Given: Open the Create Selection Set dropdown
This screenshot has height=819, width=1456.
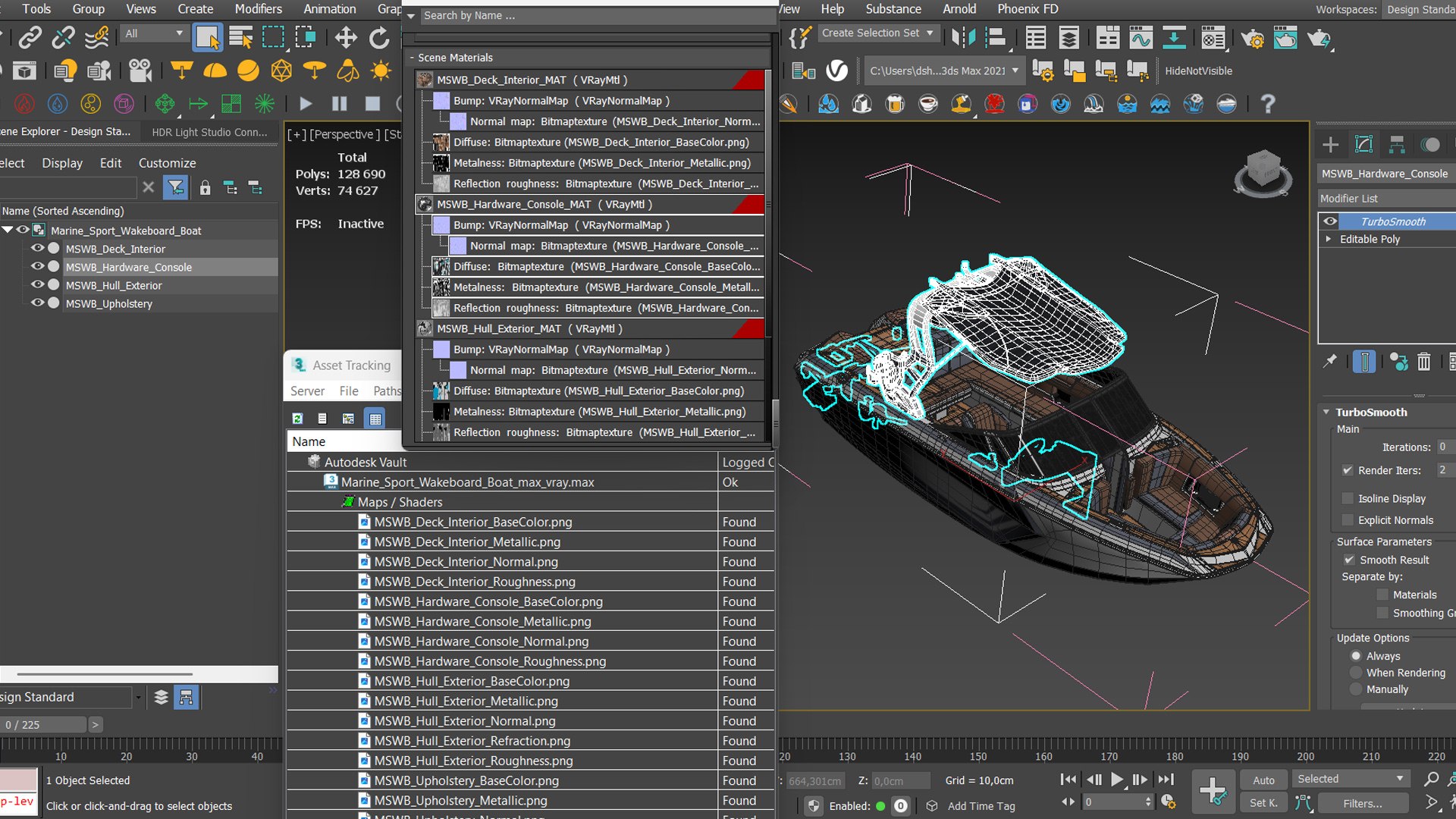Looking at the screenshot, I should (878, 33).
